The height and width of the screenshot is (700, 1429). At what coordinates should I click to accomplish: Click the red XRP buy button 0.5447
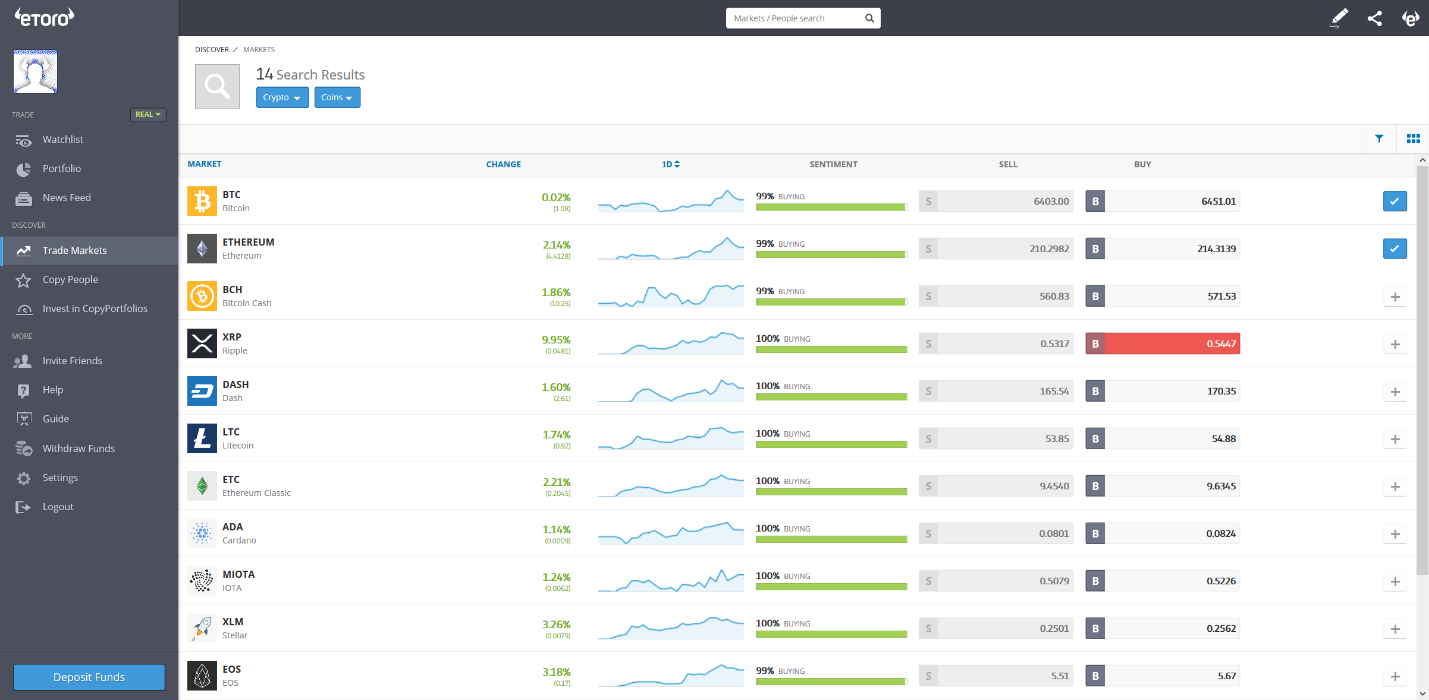(x=1163, y=344)
